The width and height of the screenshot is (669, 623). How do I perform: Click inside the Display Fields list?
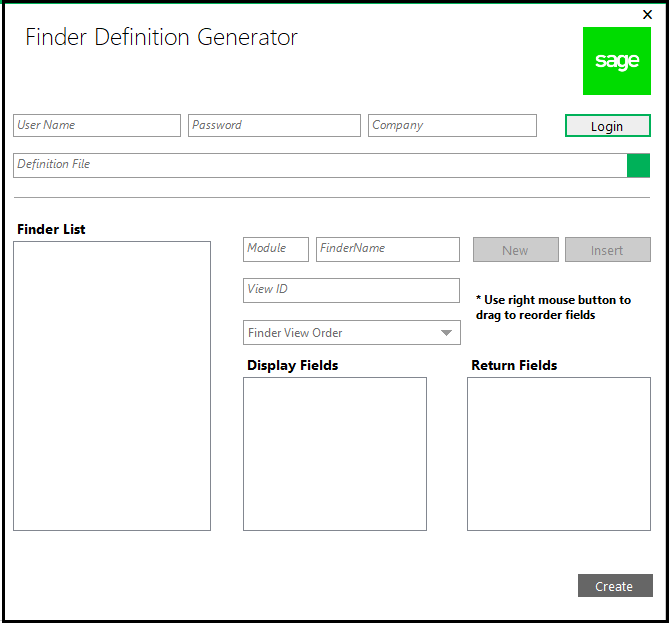coord(335,454)
